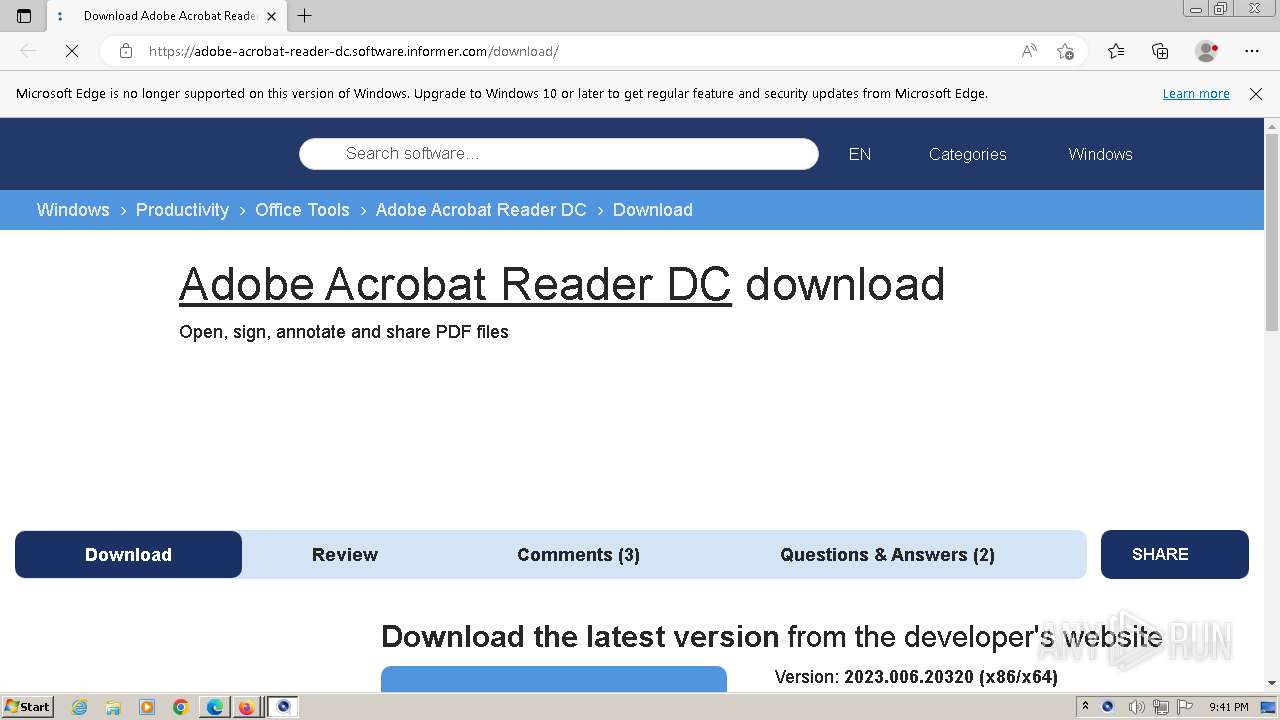The image size is (1280, 720).
Task: Launch Firefox from the taskbar
Action: (x=246, y=707)
